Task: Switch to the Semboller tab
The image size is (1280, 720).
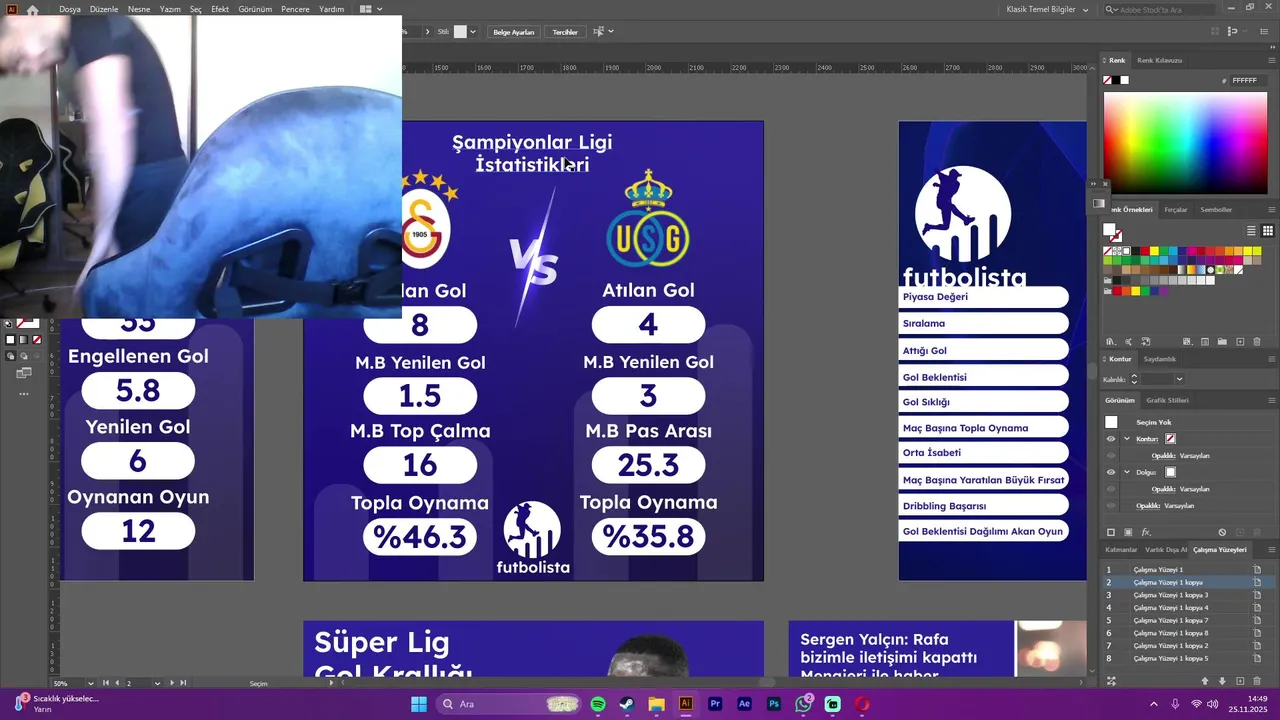Action: (x=1216, y=210)
